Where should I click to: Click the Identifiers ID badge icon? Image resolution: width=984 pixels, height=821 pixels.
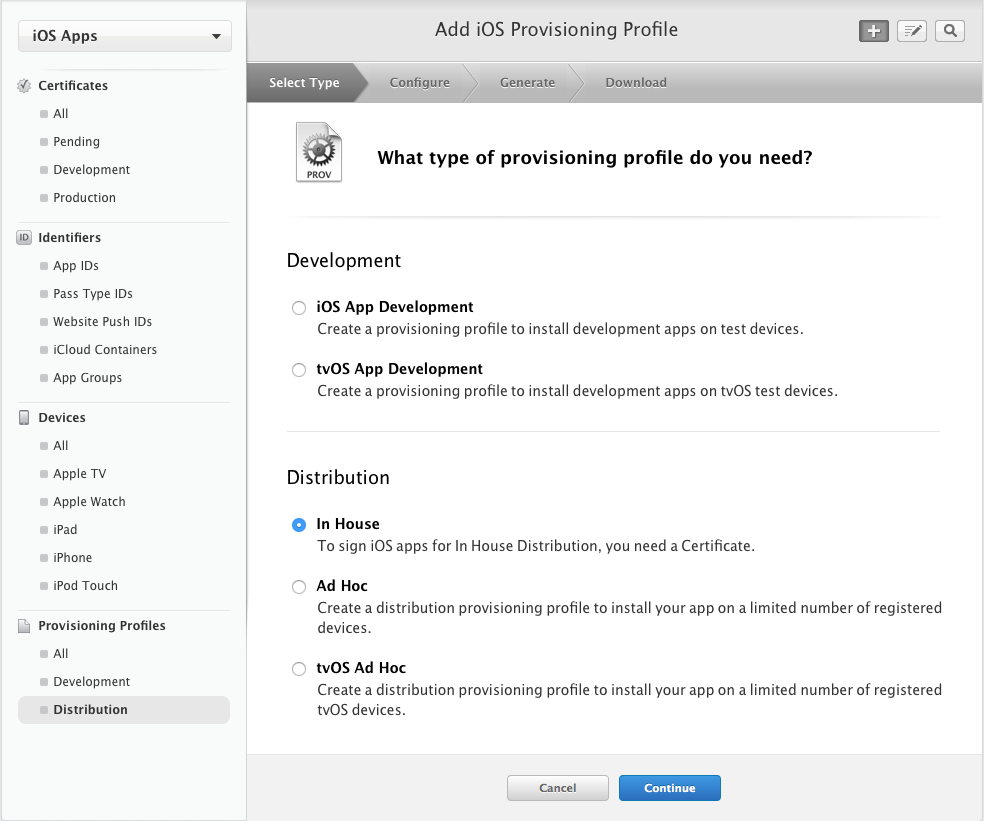pyautogui.click(x=25, y=238)
